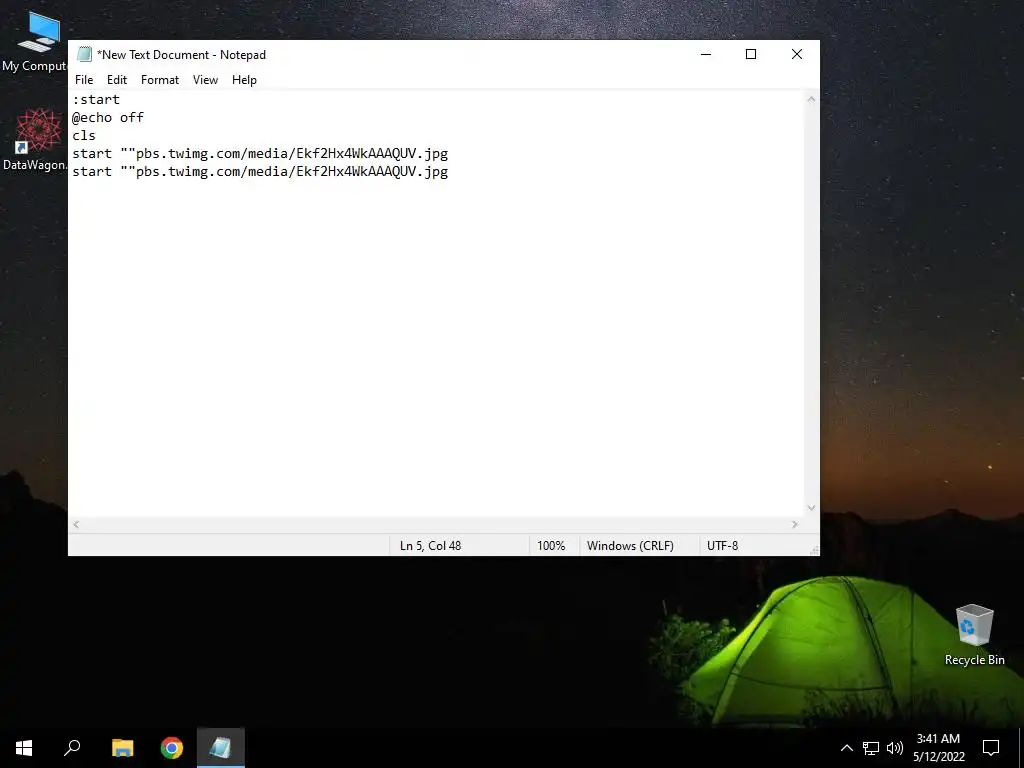Maximize the Notepad window
The width and height of the screenshot is (1024, 768).
[751, 54]
